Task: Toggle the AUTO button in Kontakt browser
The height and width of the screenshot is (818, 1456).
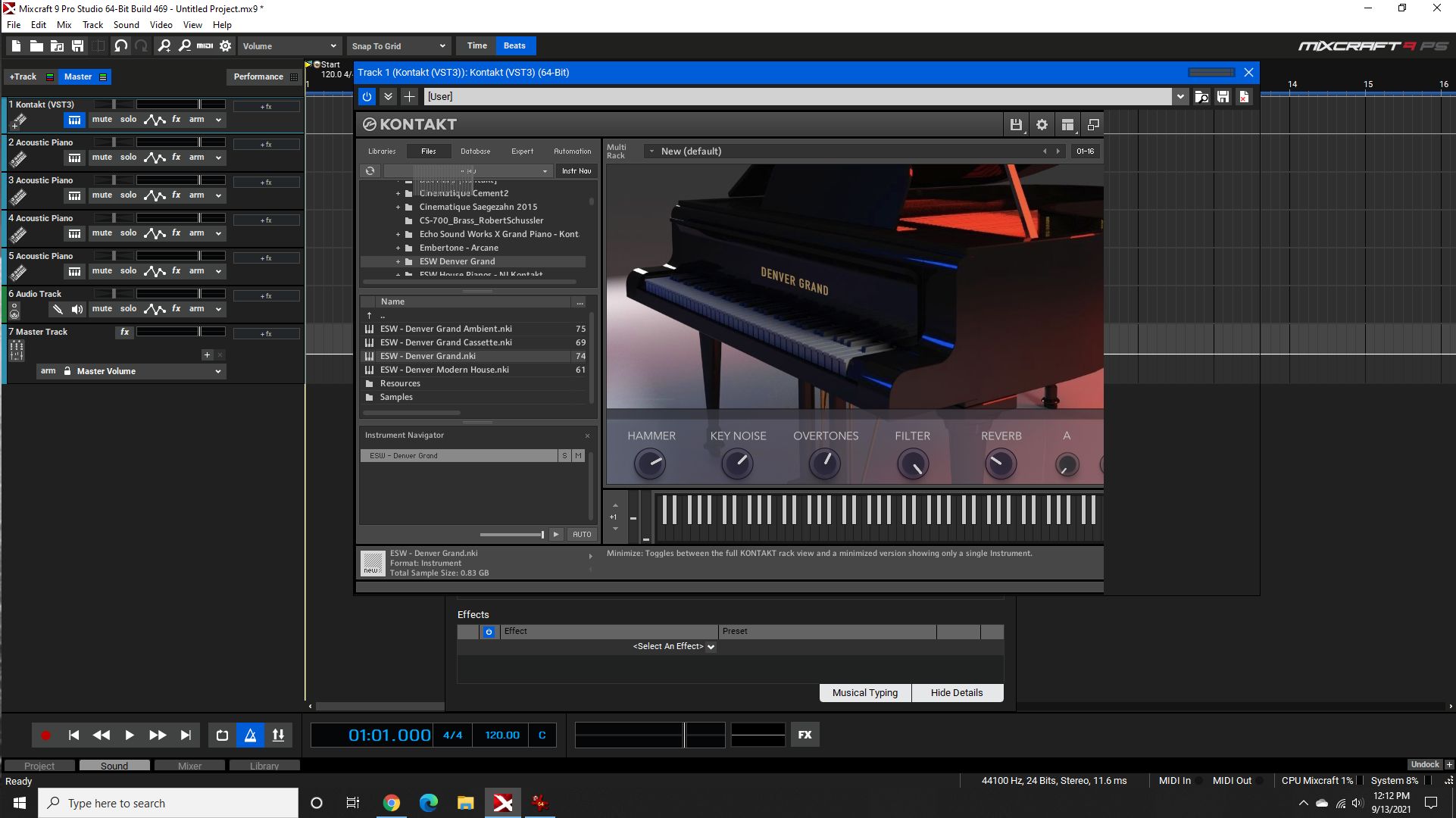Action: tap(582, 535)
